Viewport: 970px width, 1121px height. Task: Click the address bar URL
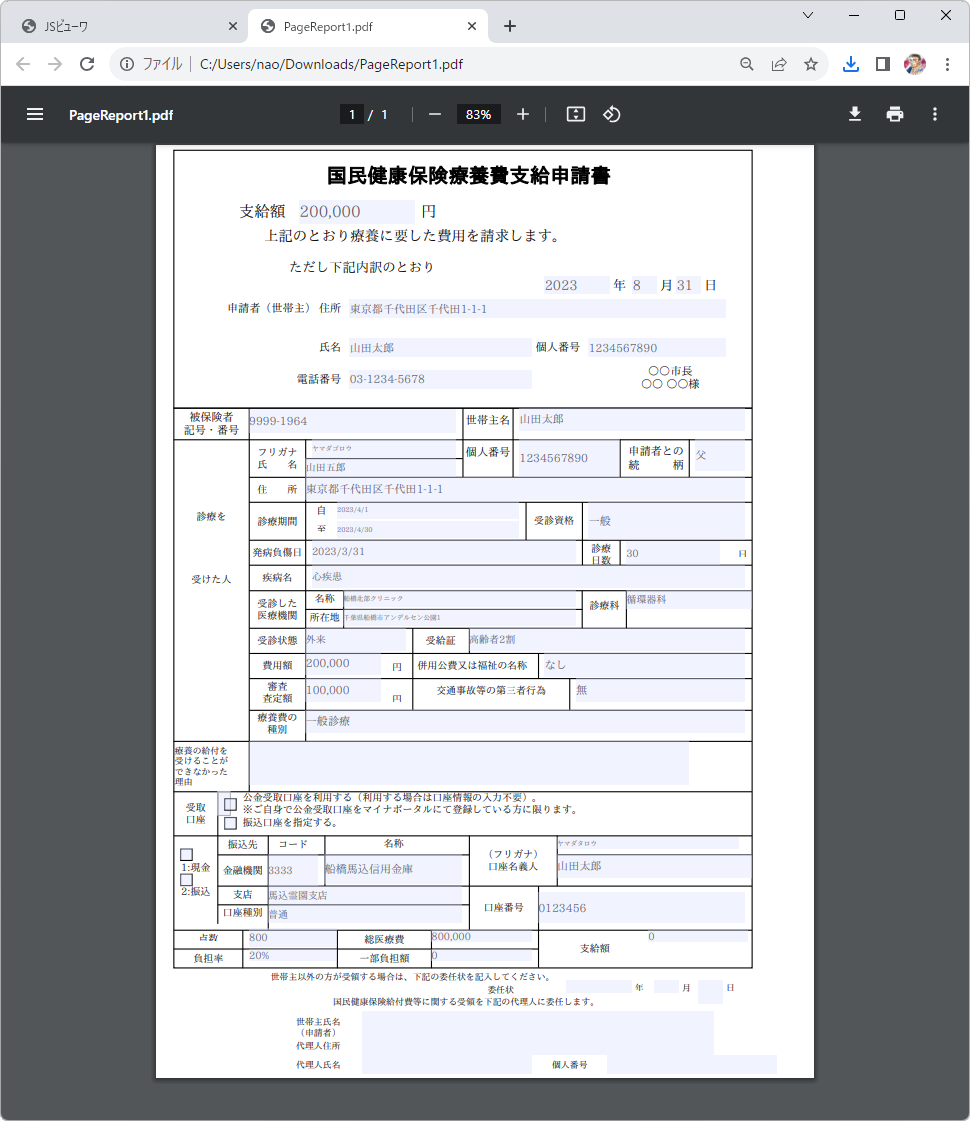[x=332, y=64]
